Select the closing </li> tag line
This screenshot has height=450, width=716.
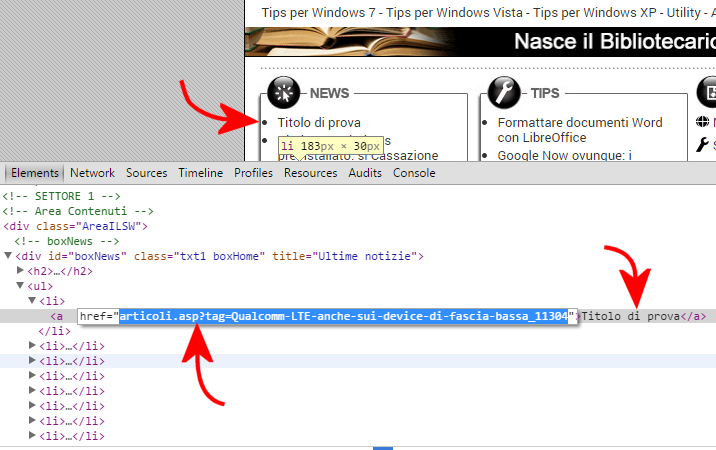point(54,331)
